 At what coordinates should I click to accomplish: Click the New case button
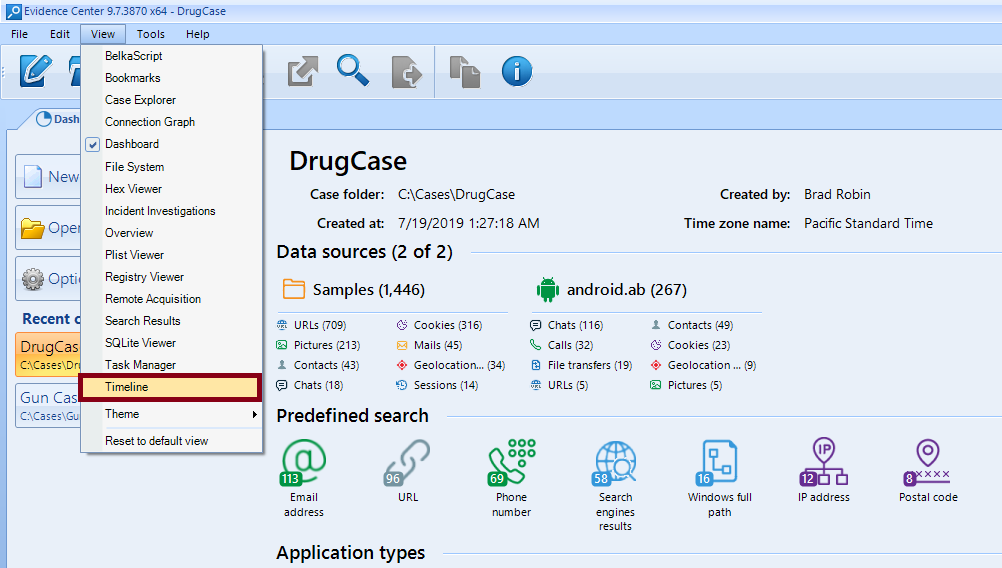point(49,176)
